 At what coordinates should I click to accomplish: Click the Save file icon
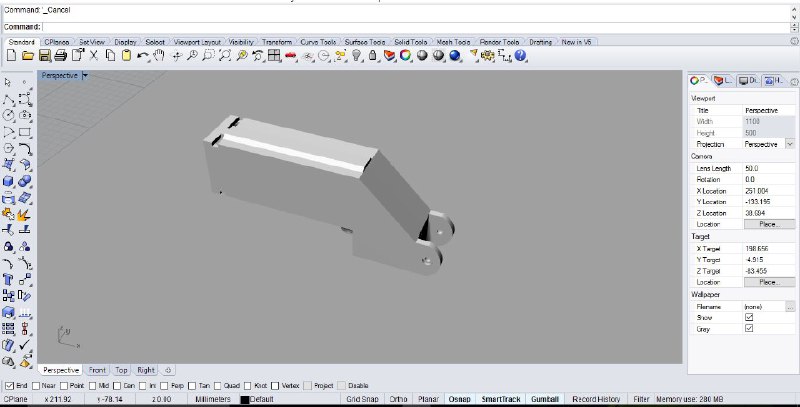pos(44,56)
